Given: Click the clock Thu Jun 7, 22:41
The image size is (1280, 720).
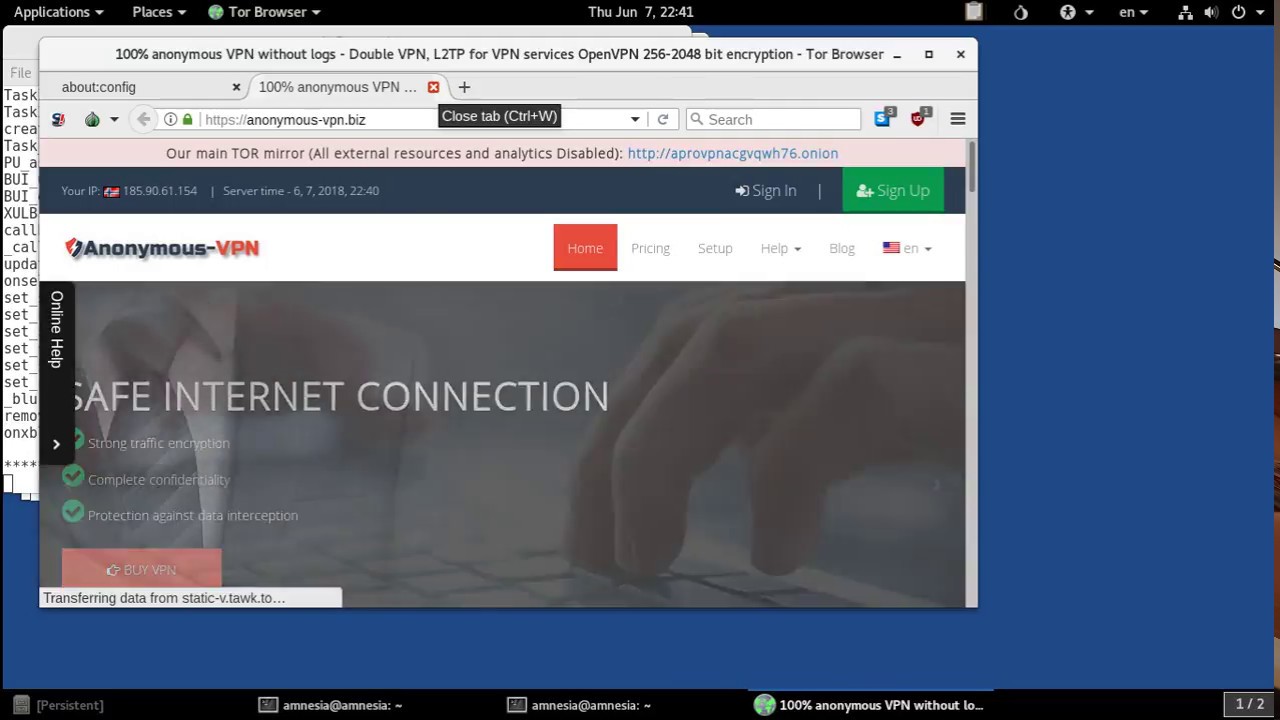Looking at the screenshot, I should [x=641, y=12].
